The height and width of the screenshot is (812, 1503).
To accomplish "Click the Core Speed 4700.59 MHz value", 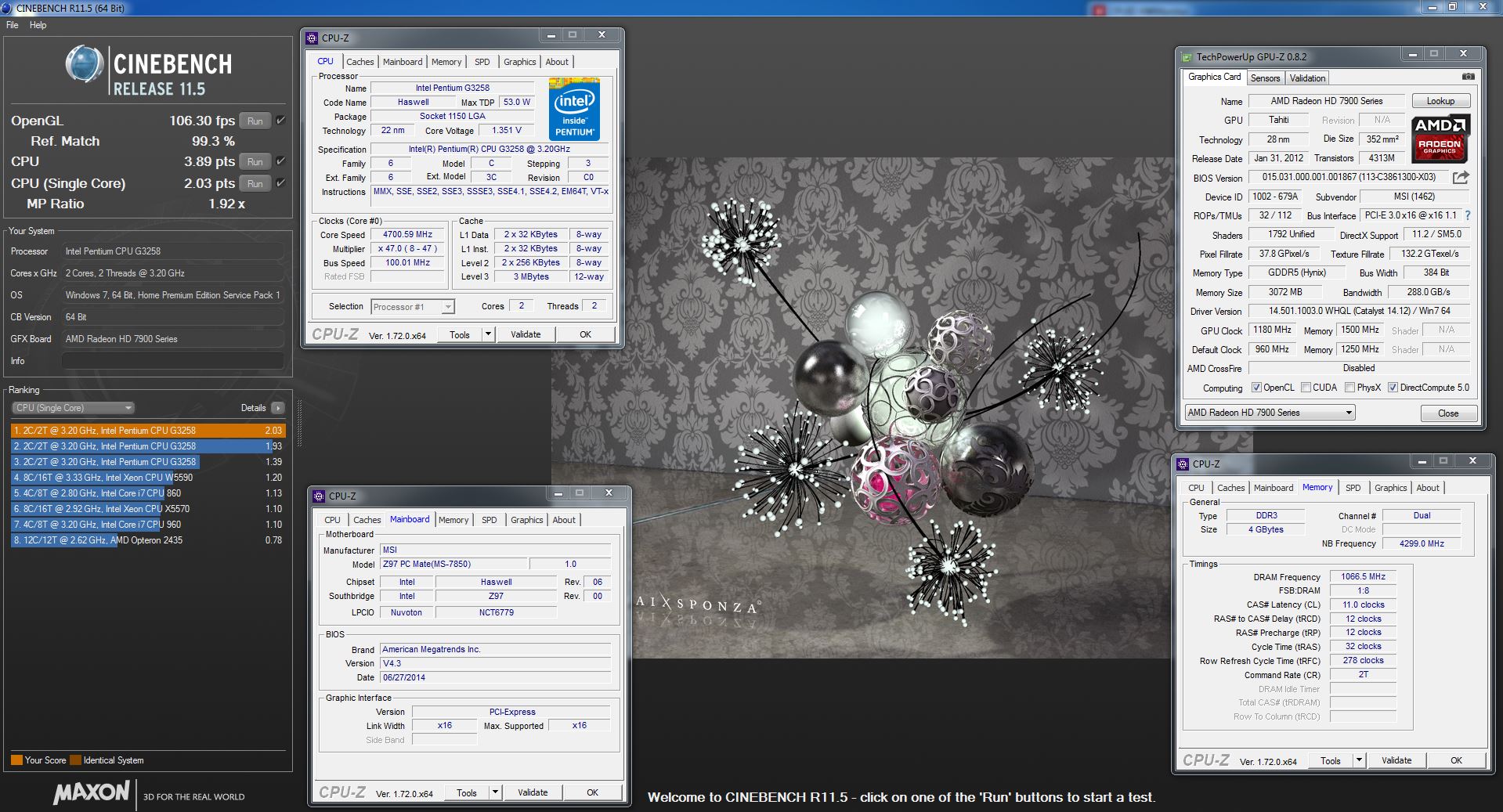I will (x=407, y=235).
